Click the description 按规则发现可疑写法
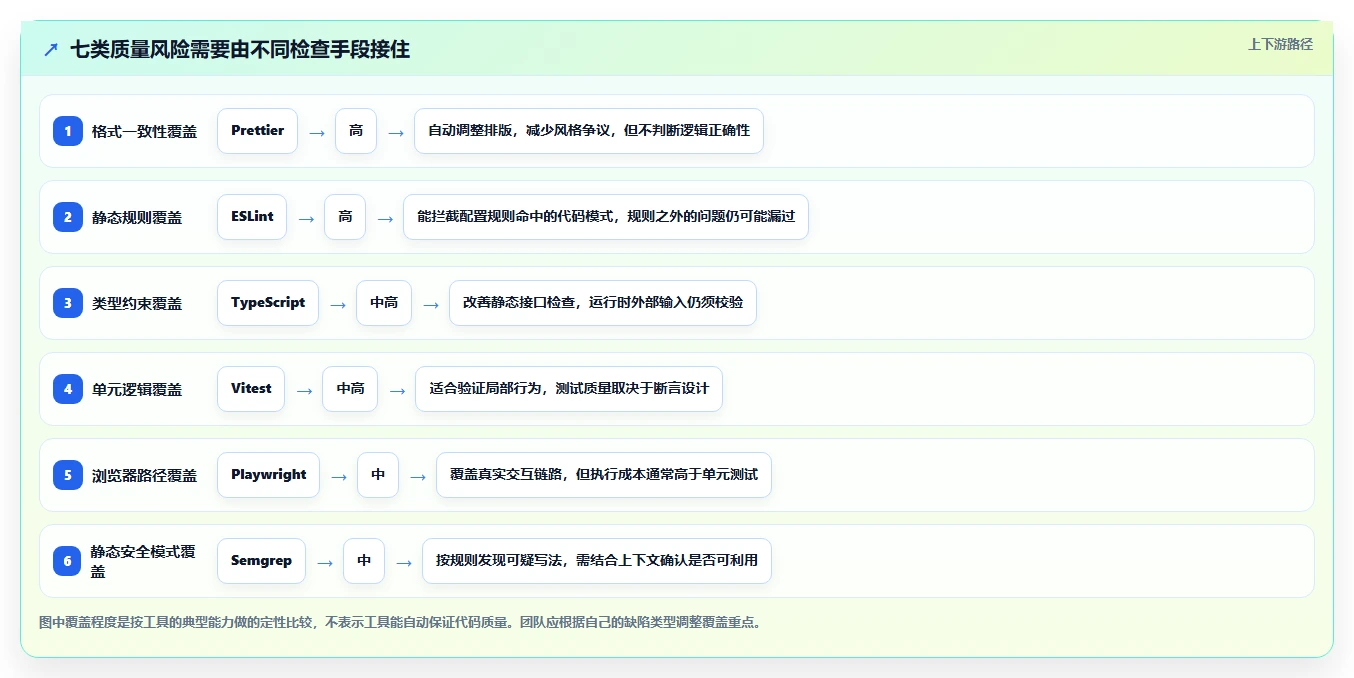This screenshot has height=678, width=1354. point(597,561)
